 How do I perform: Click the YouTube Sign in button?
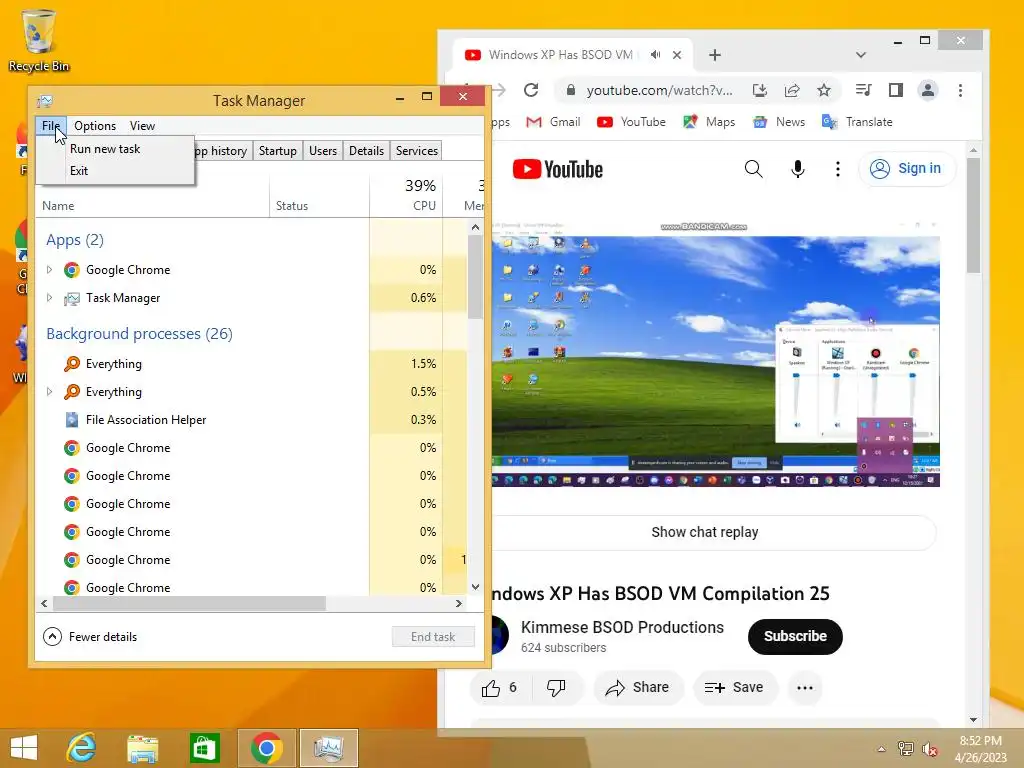point(906,168)
